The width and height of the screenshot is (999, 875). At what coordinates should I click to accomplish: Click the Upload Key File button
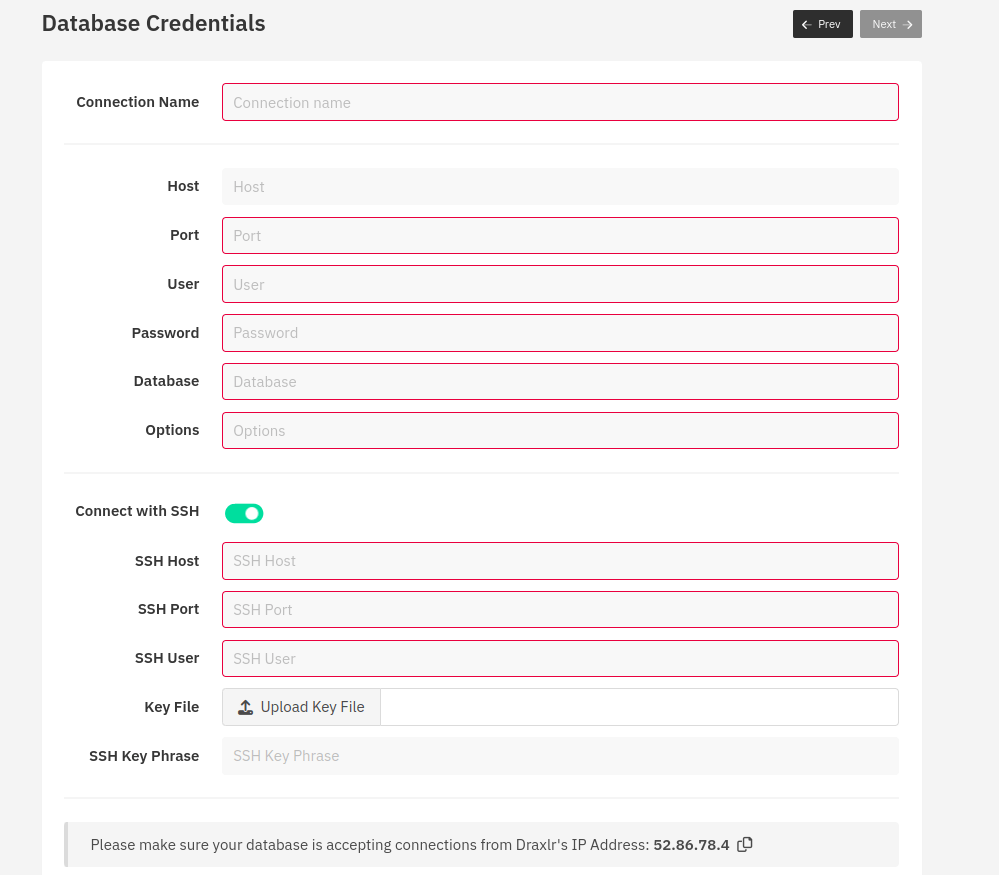(x=301, y=707)
